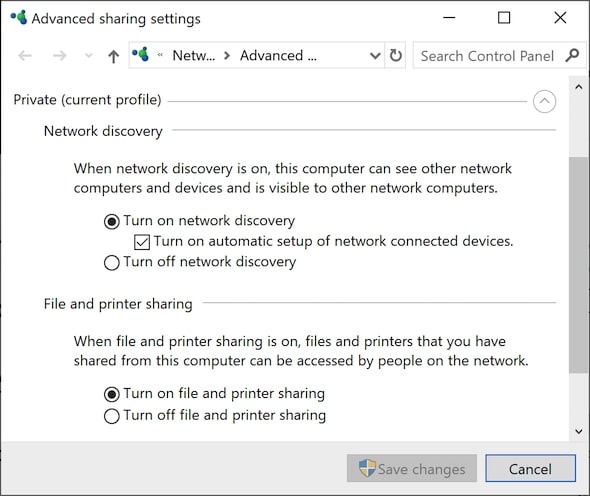This screenshot has width=590, height=496.
Task: Close the Advanced sharing settings window
Action: click(x=560, y=18)
